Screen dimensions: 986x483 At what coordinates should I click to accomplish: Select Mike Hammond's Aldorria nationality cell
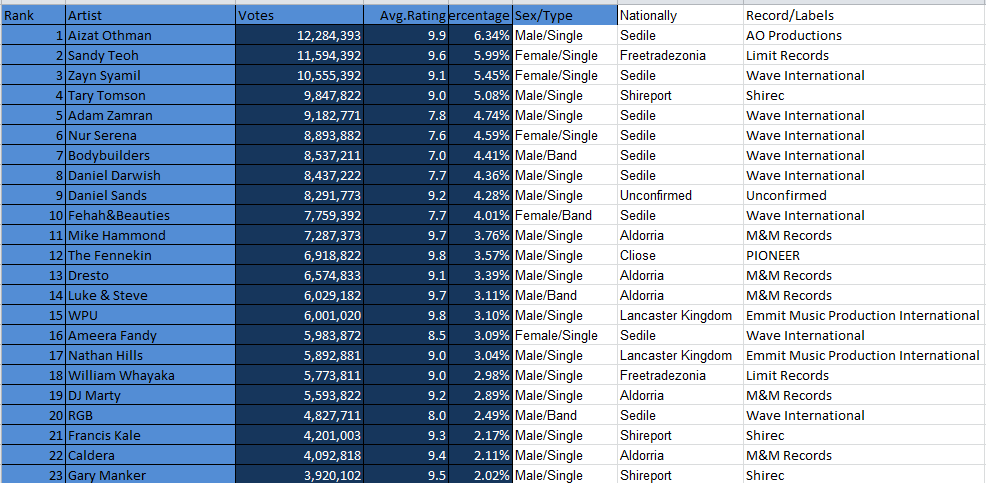[680, 235]
